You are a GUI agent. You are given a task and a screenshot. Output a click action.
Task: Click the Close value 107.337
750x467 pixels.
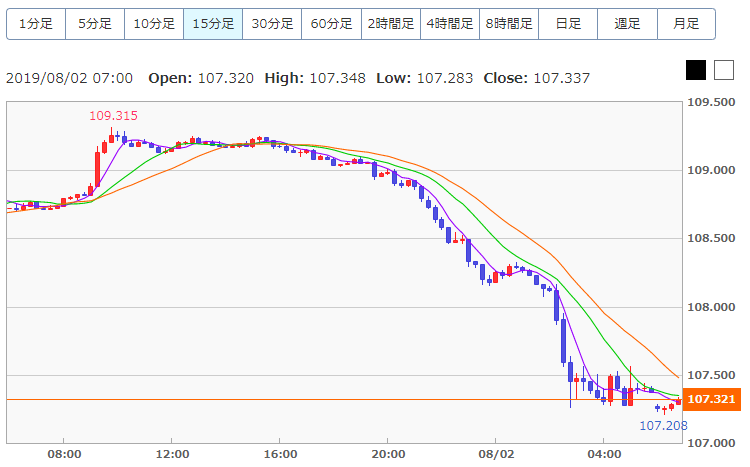tap(562, 78)
